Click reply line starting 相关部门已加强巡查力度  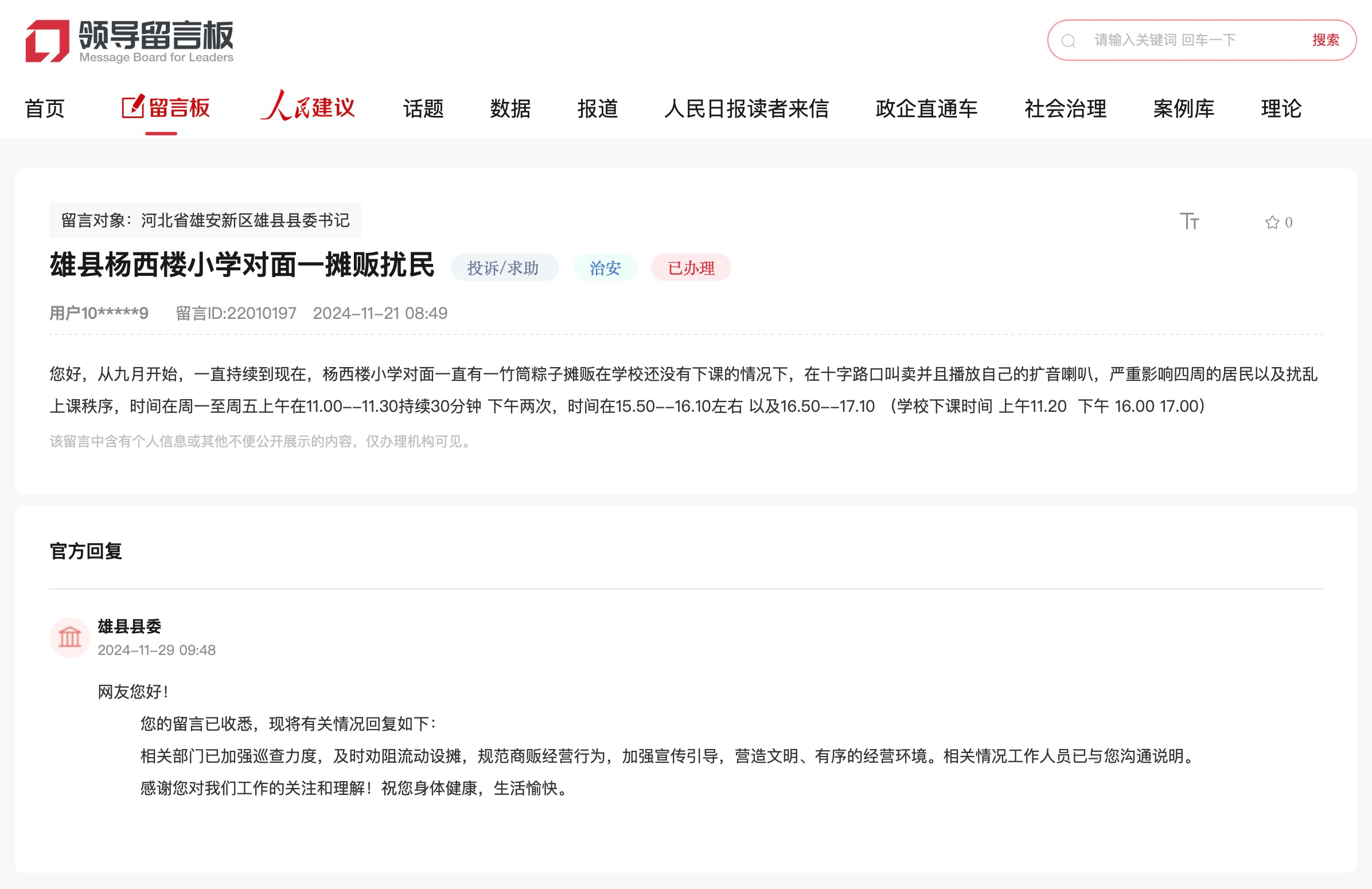point(670,756)
